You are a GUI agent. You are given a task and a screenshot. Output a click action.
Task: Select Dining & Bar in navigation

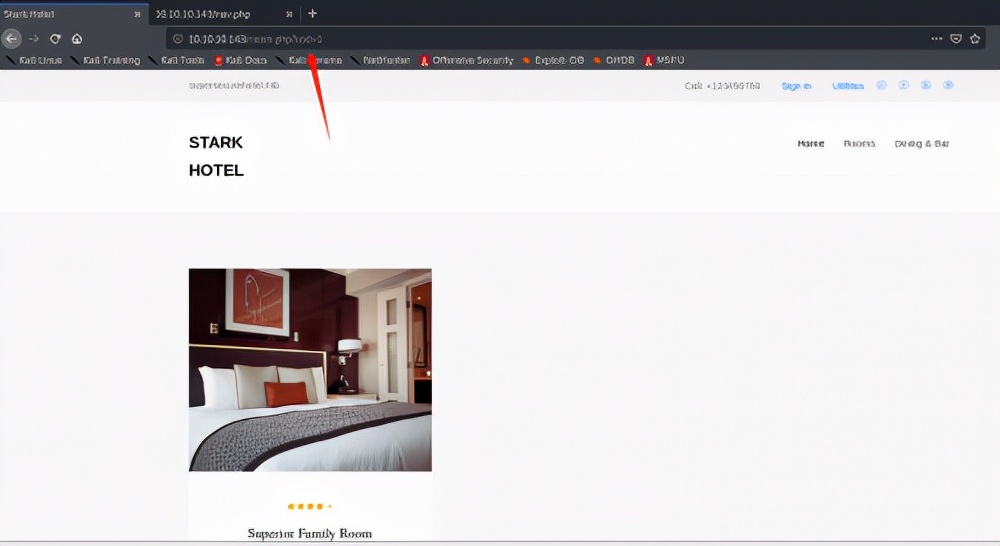(x=922, y=144)
